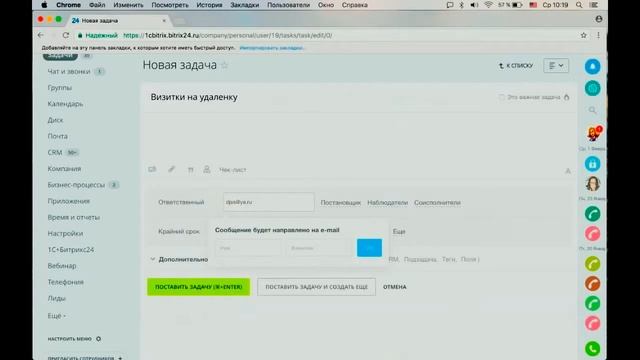The height and width of the screenshot is (360, 640).
Task: Click the import bookmarks link in bookmarks bar
Action: 272,48
